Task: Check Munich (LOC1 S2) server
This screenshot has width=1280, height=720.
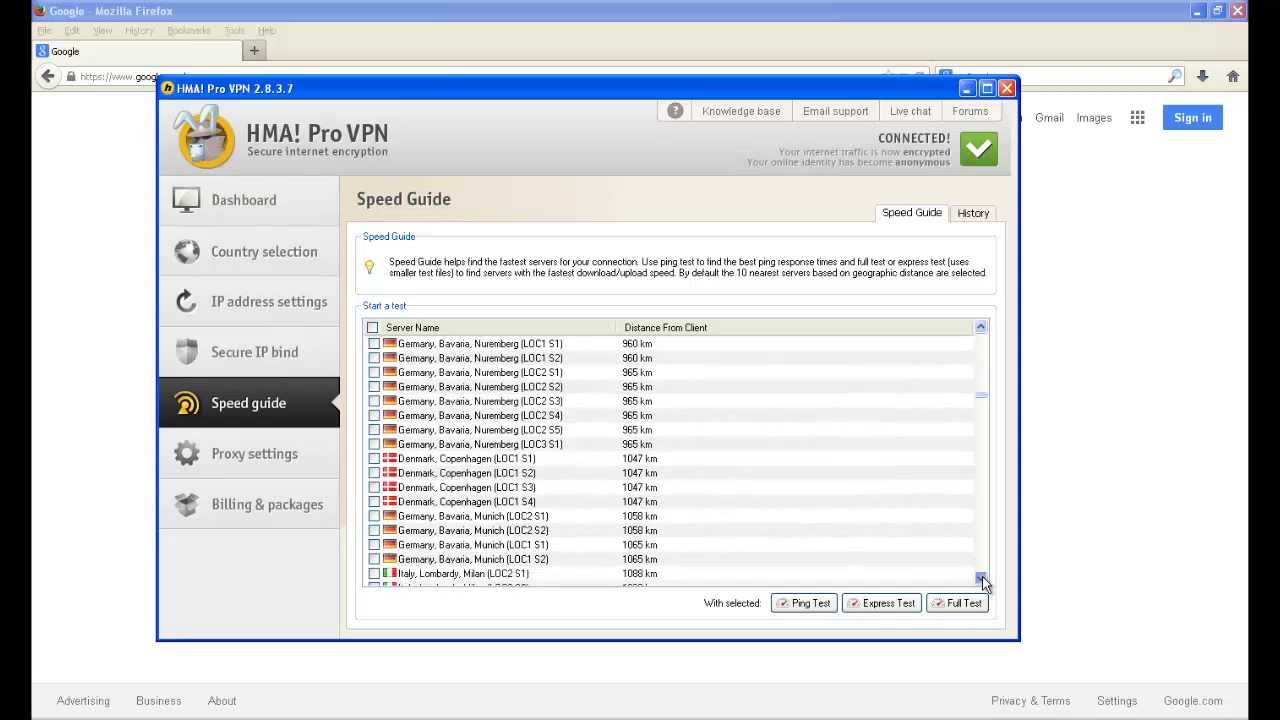Action: point(374,559)
